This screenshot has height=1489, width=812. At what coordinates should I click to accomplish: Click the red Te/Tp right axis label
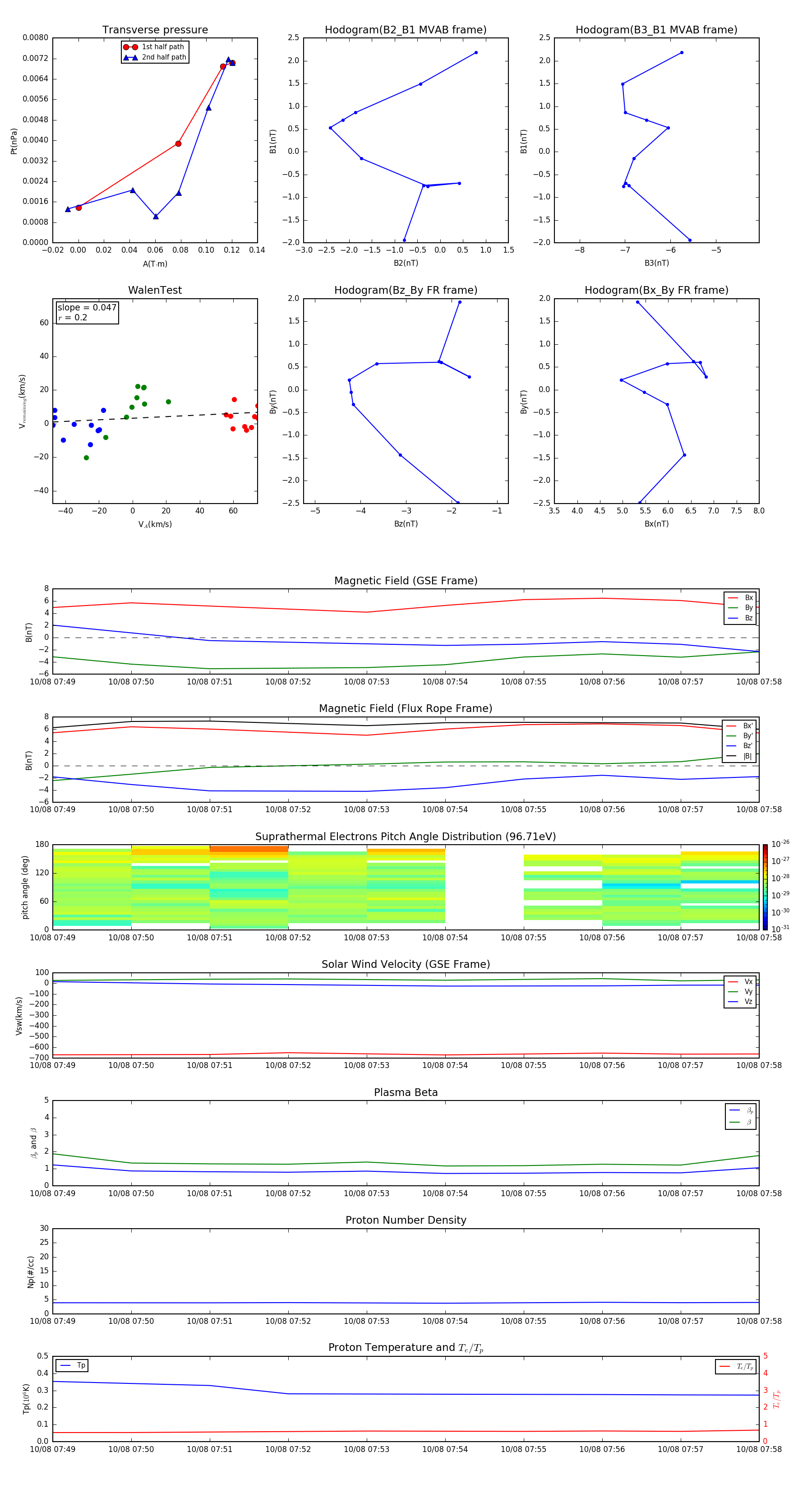[x=777, y=1399]
